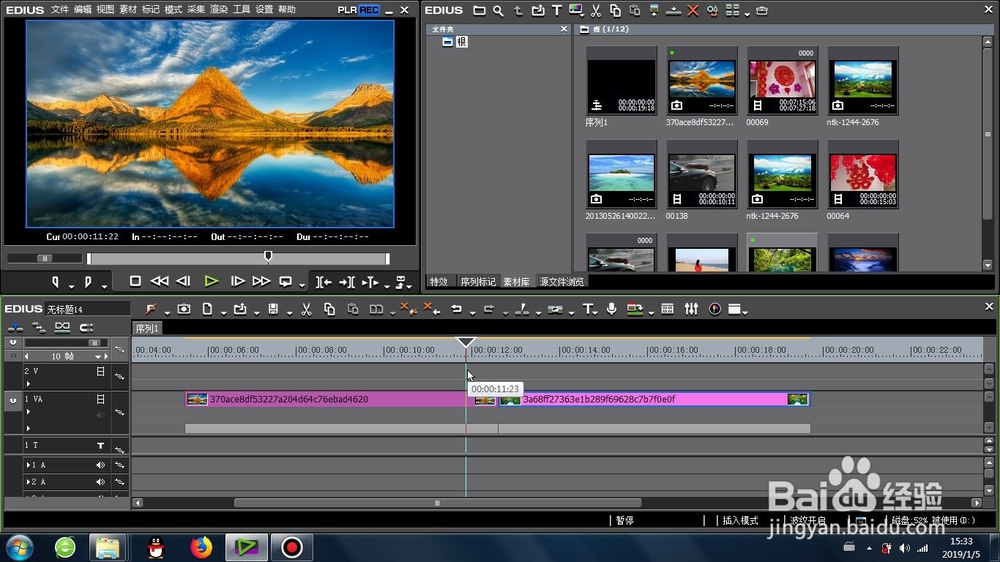The image size is (1000, 562).
Task: Click the ripple delete icon in timeline toolbar
Action: (x=432, y=309)
